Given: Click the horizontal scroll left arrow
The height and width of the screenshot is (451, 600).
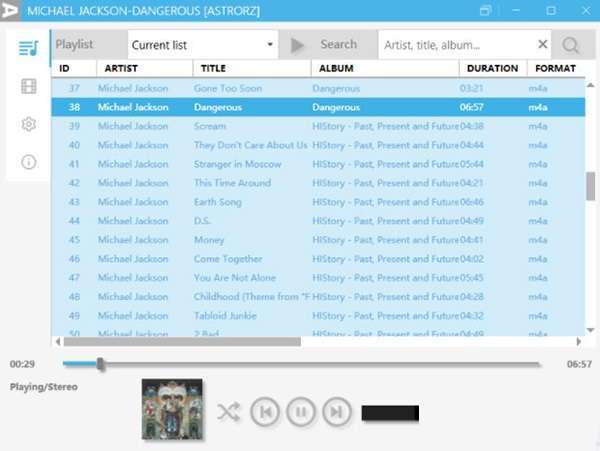Looking at the screenshot, I should click(58, 342).
